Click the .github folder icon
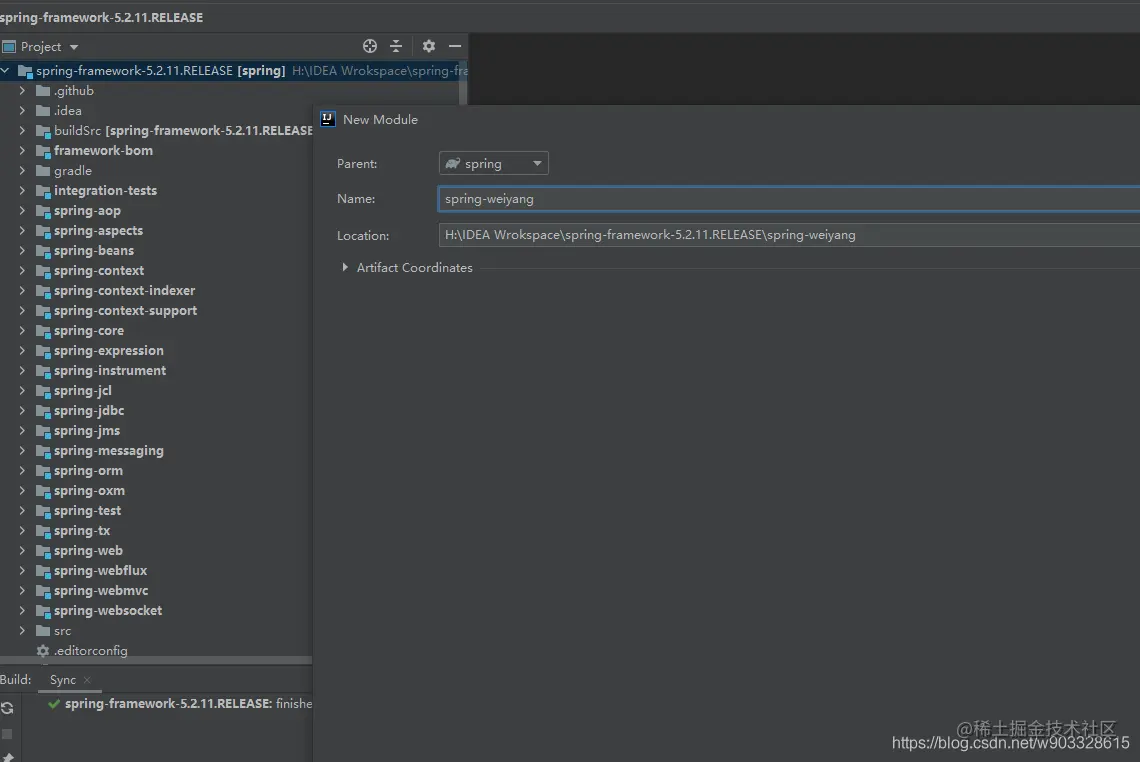 click(43, 91)
